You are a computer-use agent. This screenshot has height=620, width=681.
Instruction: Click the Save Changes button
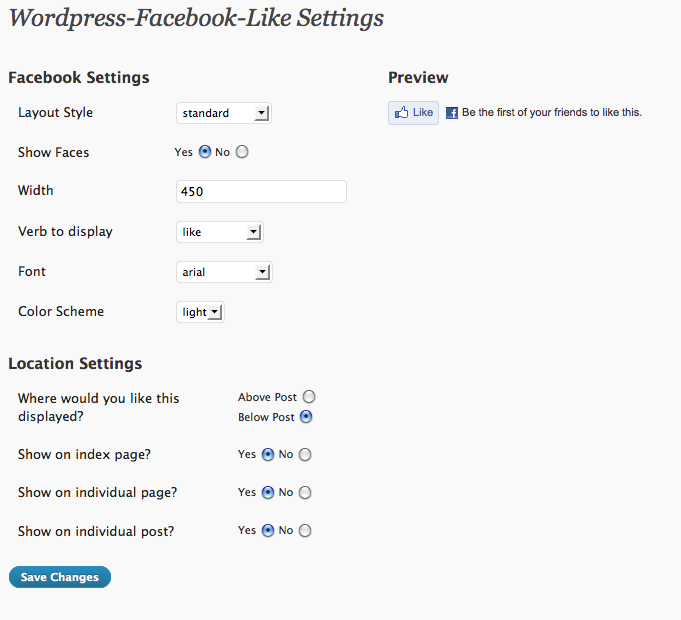pyautogui.click(x=60, y=577)
